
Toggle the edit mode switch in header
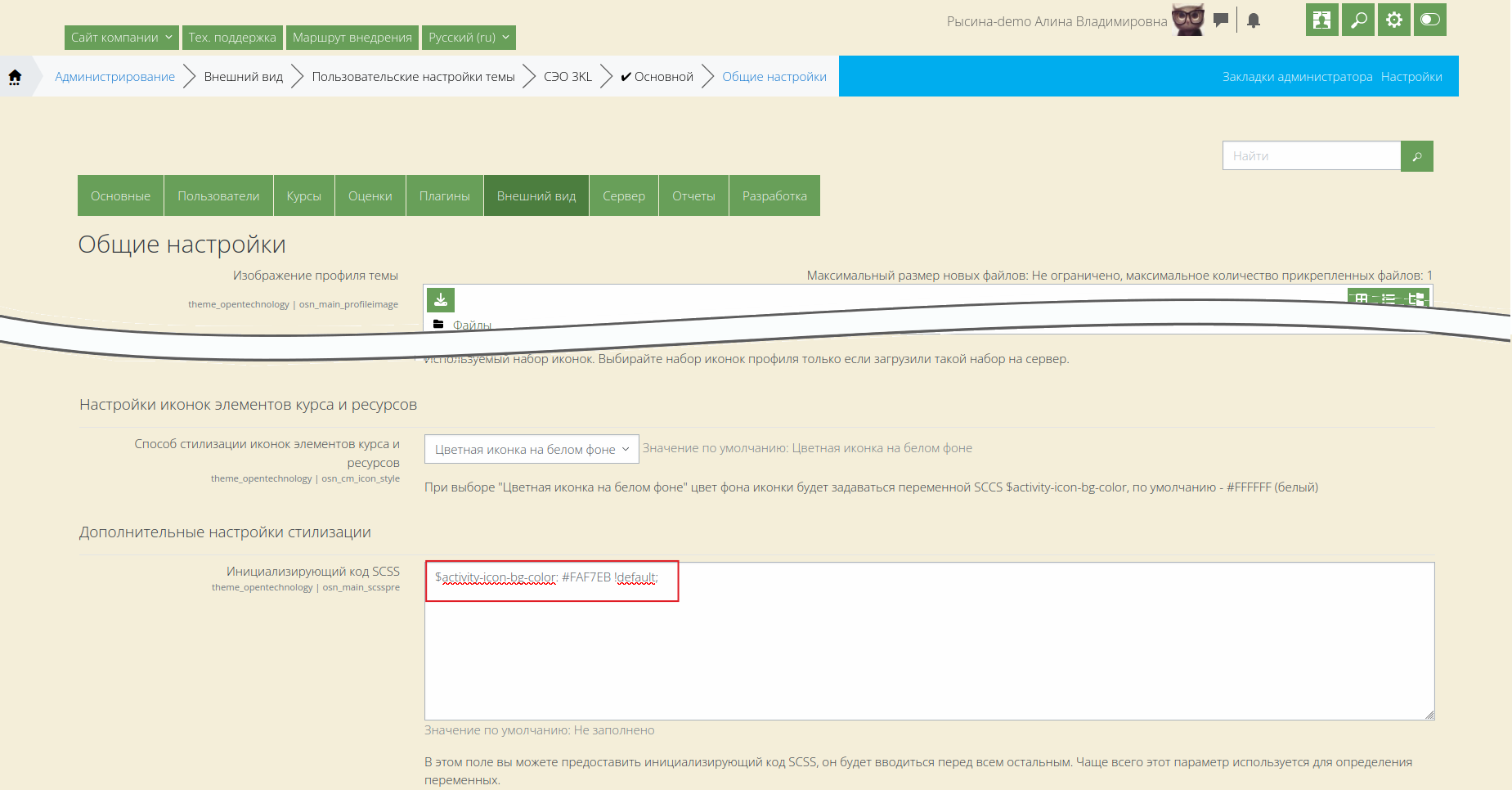coord(1429,20)
